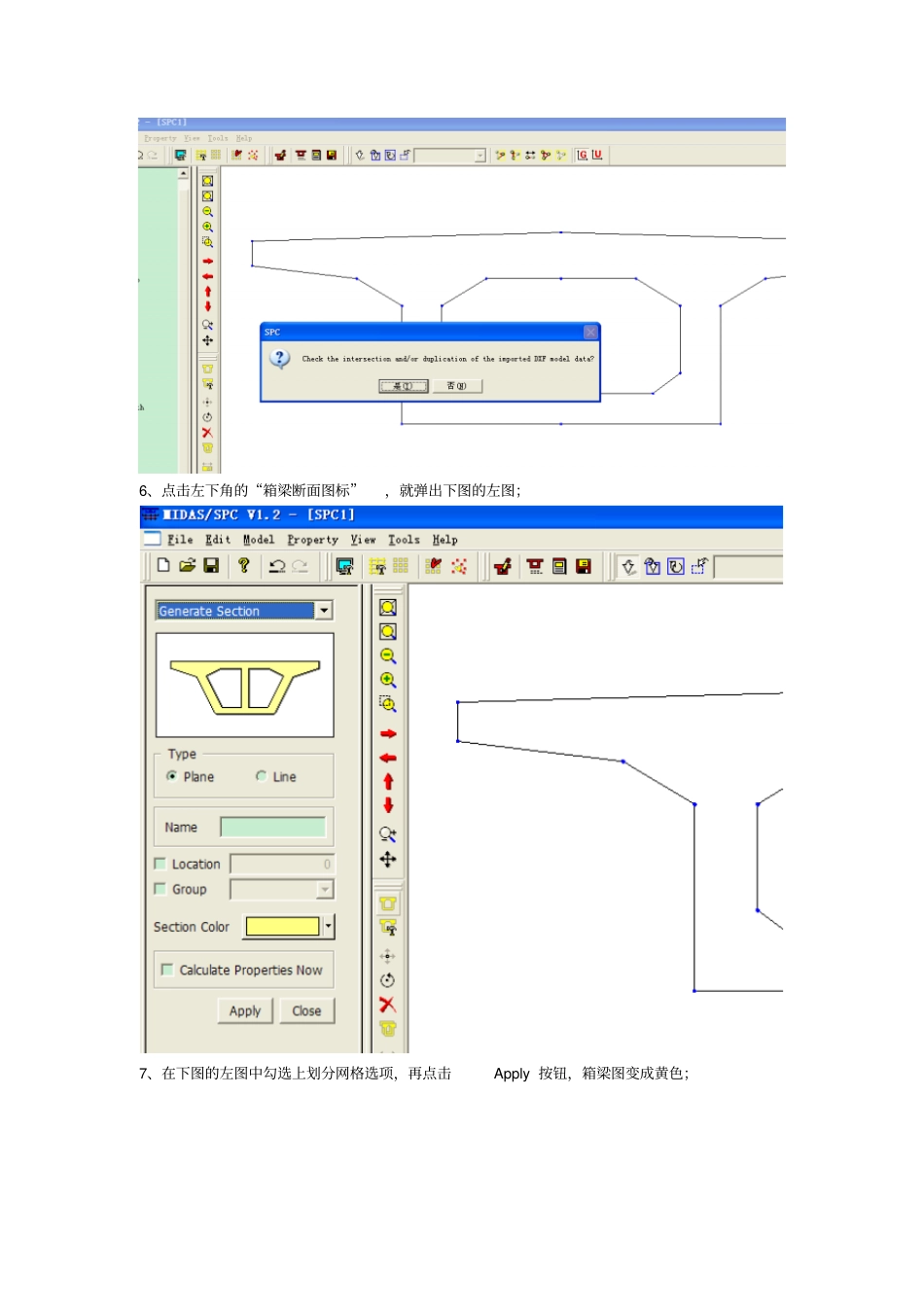Click LG icon in SPC dialog window toolbar
The height and width of the screenshot is (1308, 924).
[x=582, y=155]
